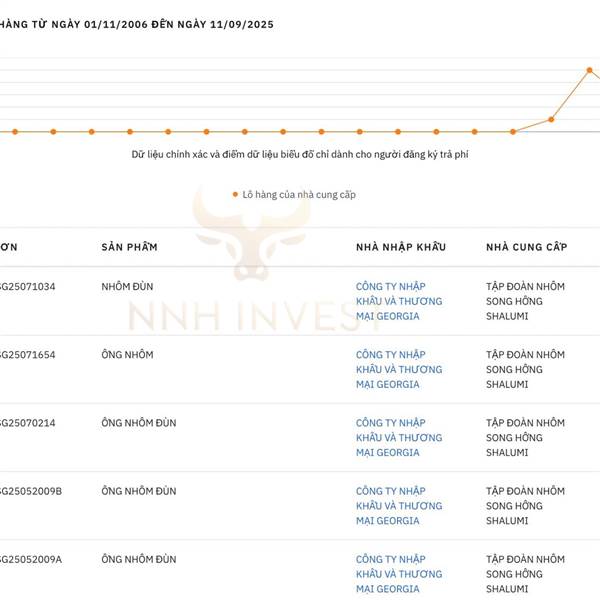This screenshot has height=600, width=600.
Task: Click the 'SẢN PHẨM' column header
Action: pyautogui.click(x=129, y=247)
